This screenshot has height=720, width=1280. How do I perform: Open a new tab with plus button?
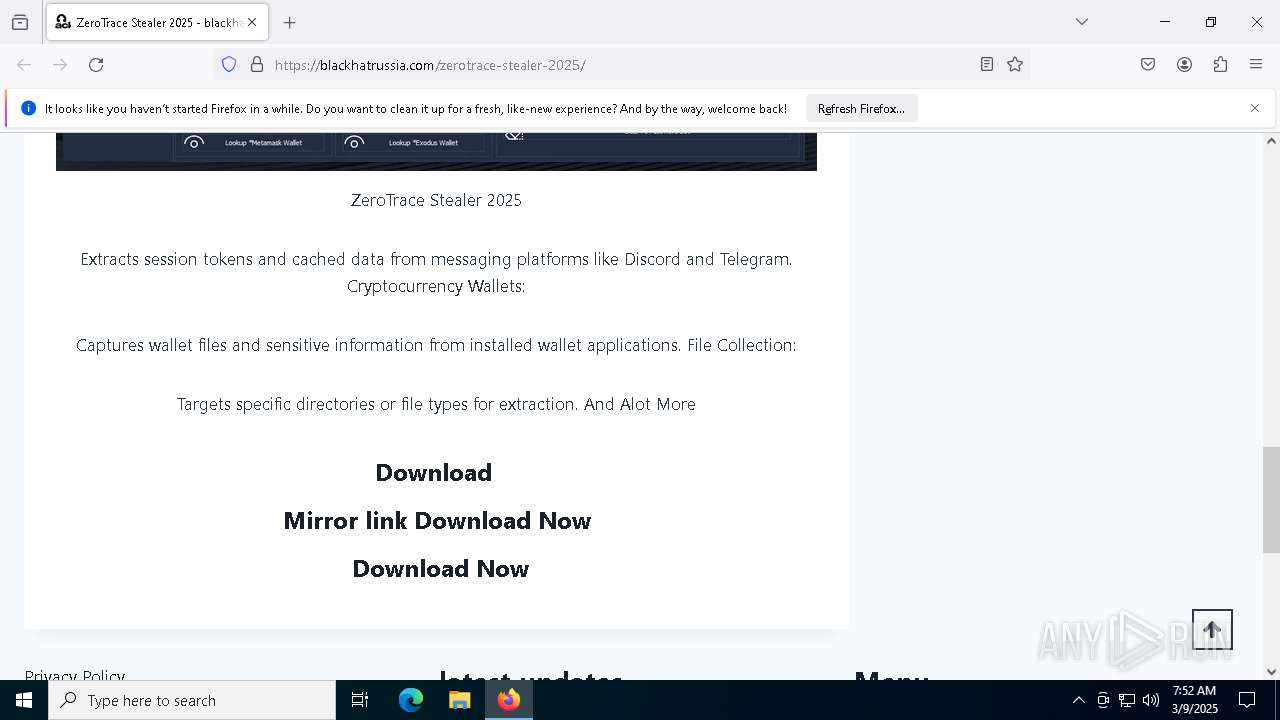[x=290, y=22]
